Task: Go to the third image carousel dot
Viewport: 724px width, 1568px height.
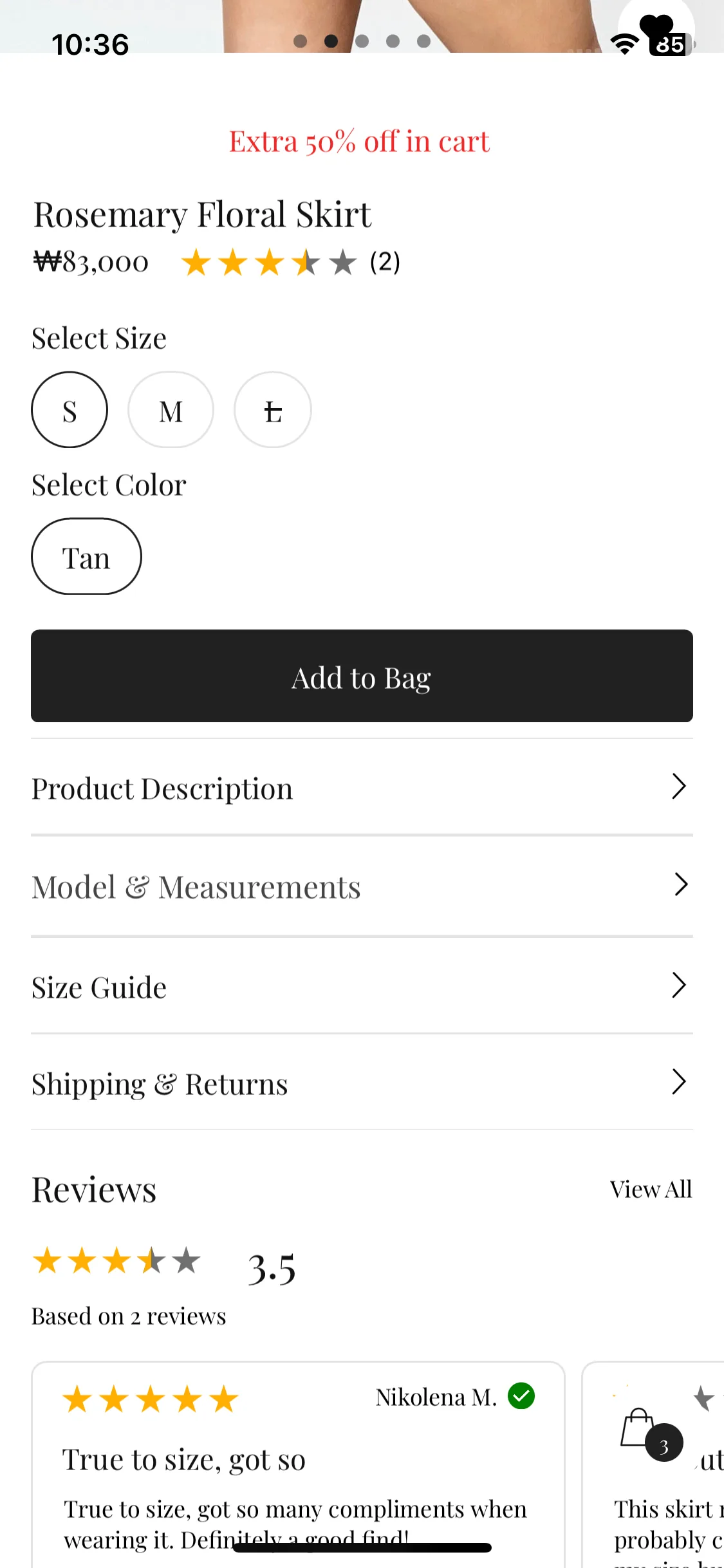Action: coord(362,41)
